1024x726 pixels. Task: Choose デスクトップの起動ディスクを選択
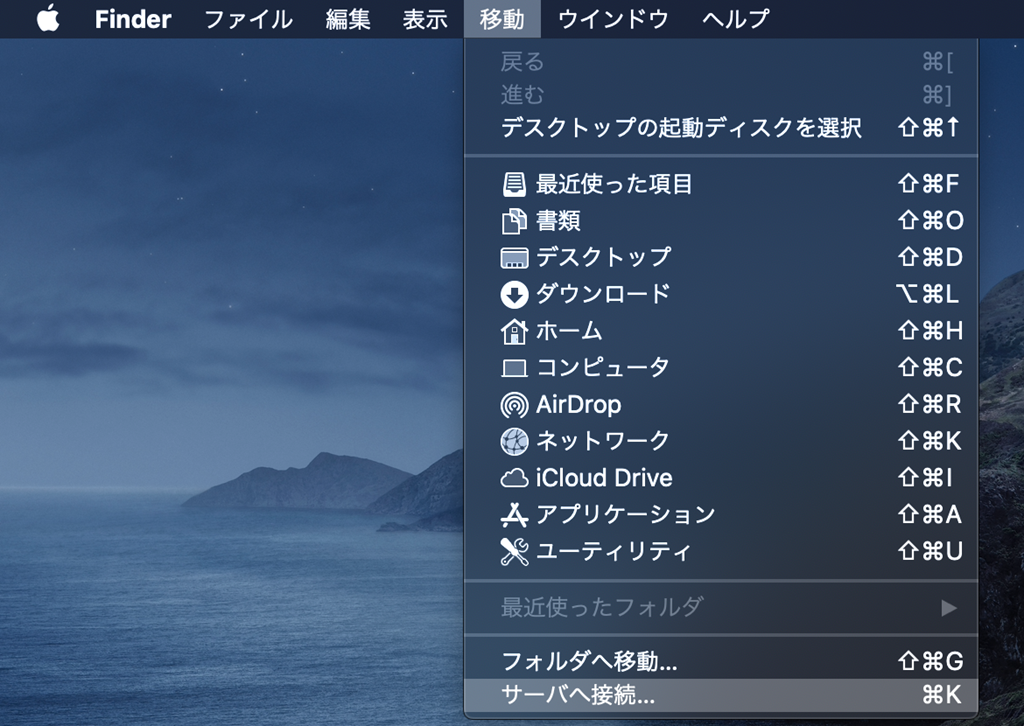[721, 127]
